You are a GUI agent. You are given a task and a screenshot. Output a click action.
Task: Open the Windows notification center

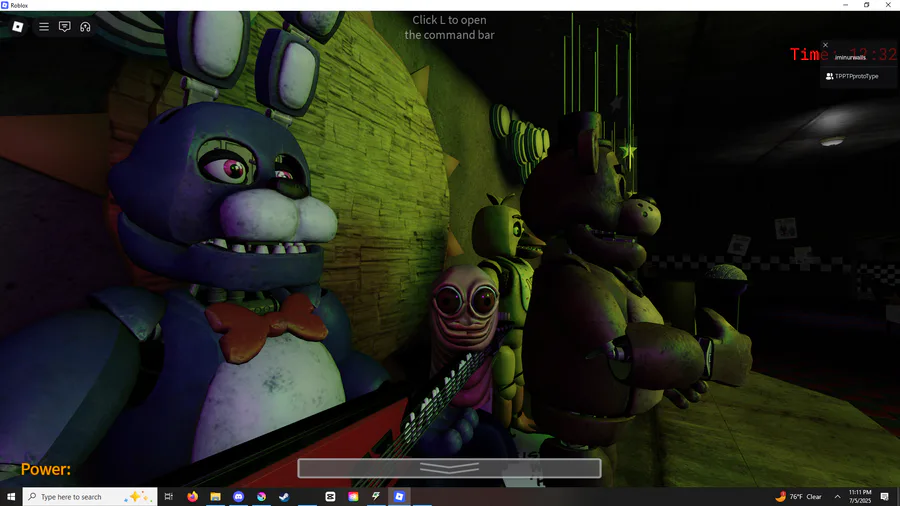point(885,496)
